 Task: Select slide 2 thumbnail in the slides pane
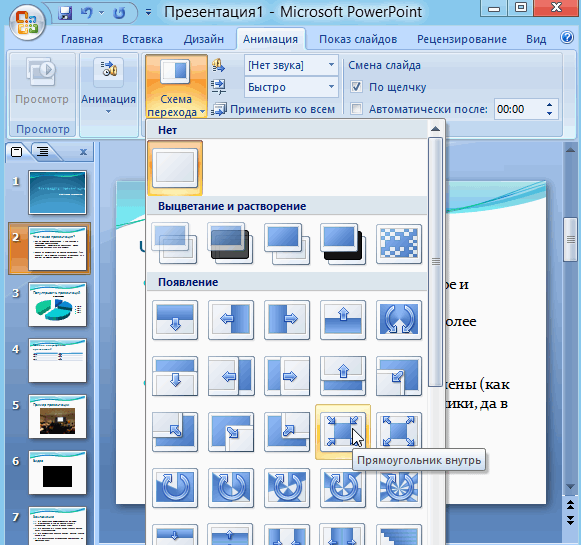57,249
